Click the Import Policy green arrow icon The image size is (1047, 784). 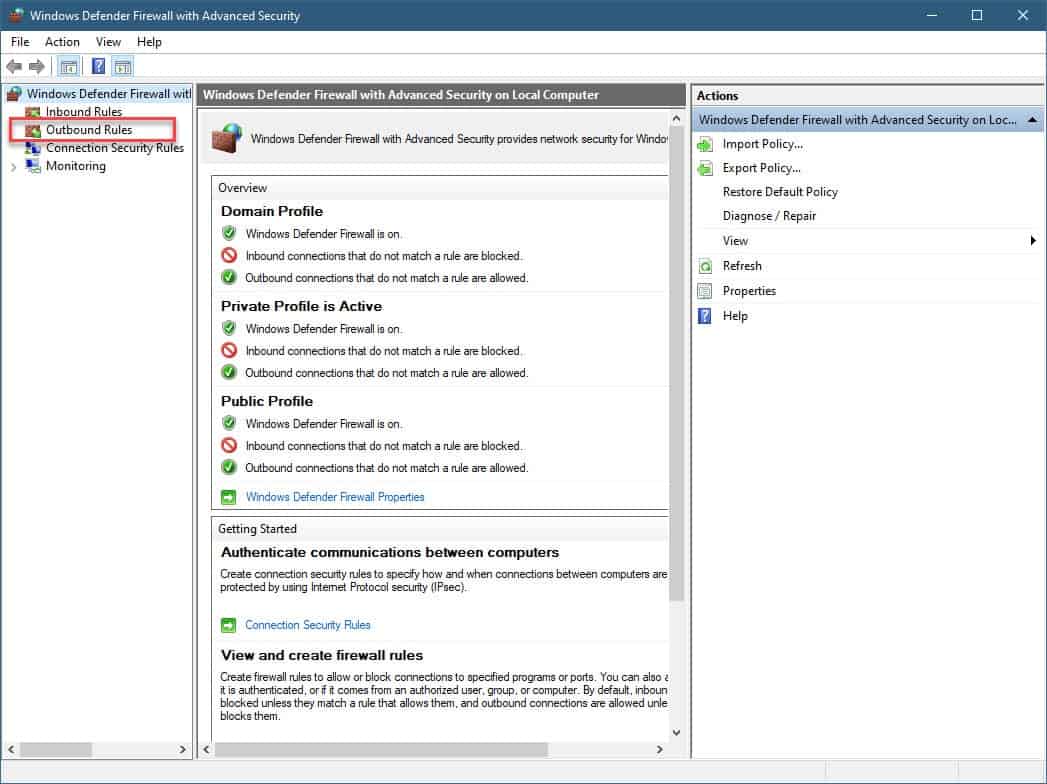[x=705, y=144]
